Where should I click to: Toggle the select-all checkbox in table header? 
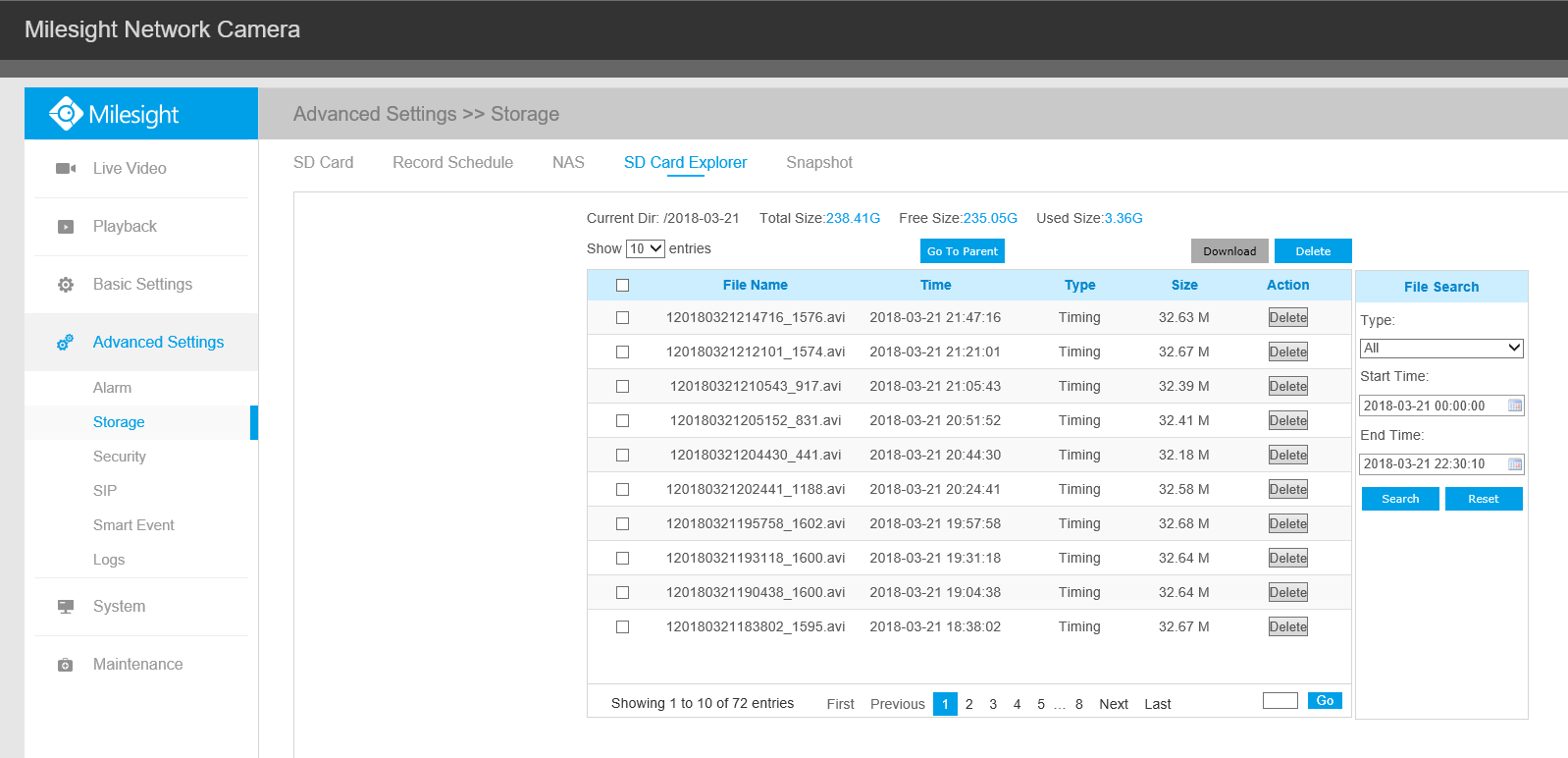[x=622, y=286]
